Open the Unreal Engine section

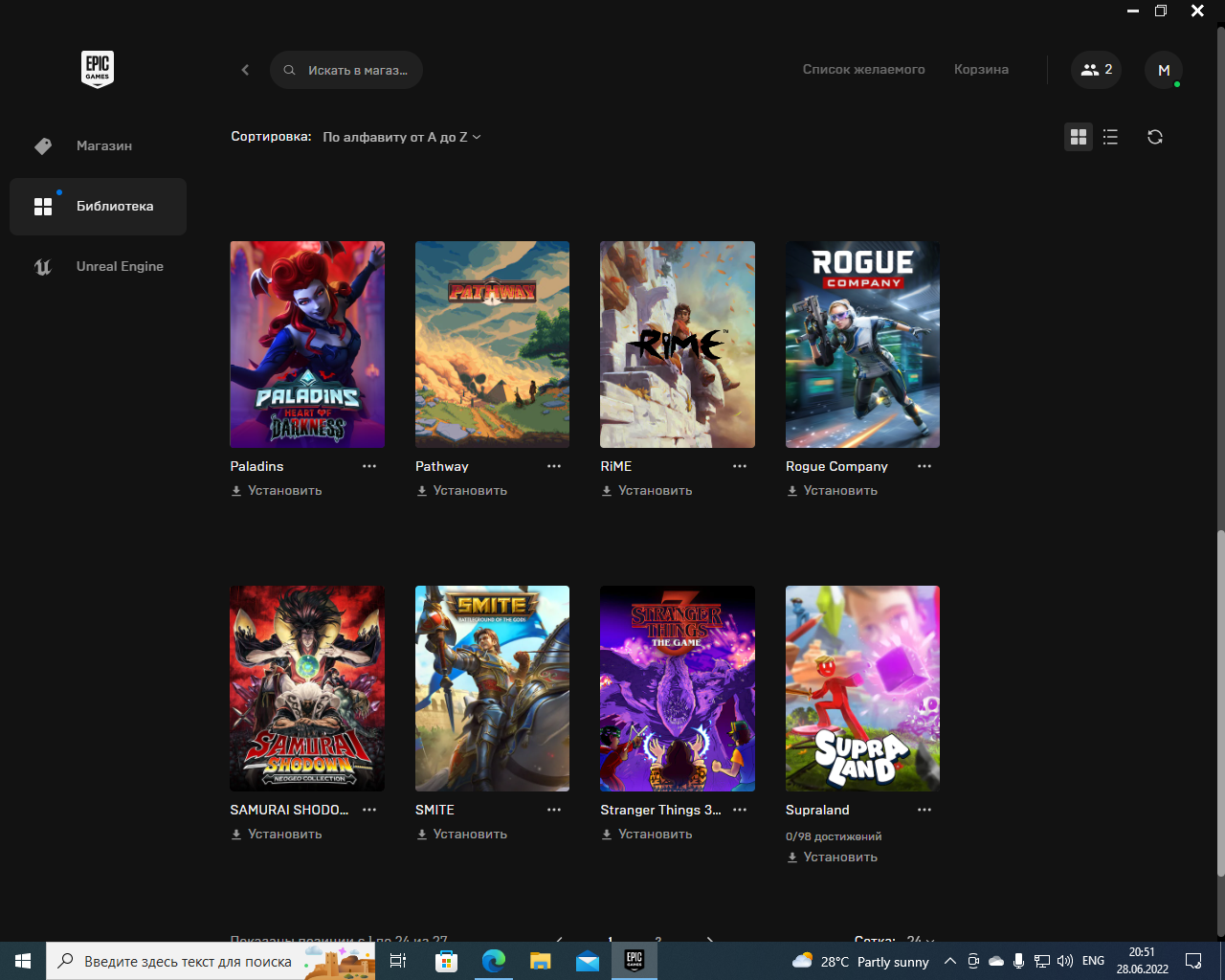point(98,266)
